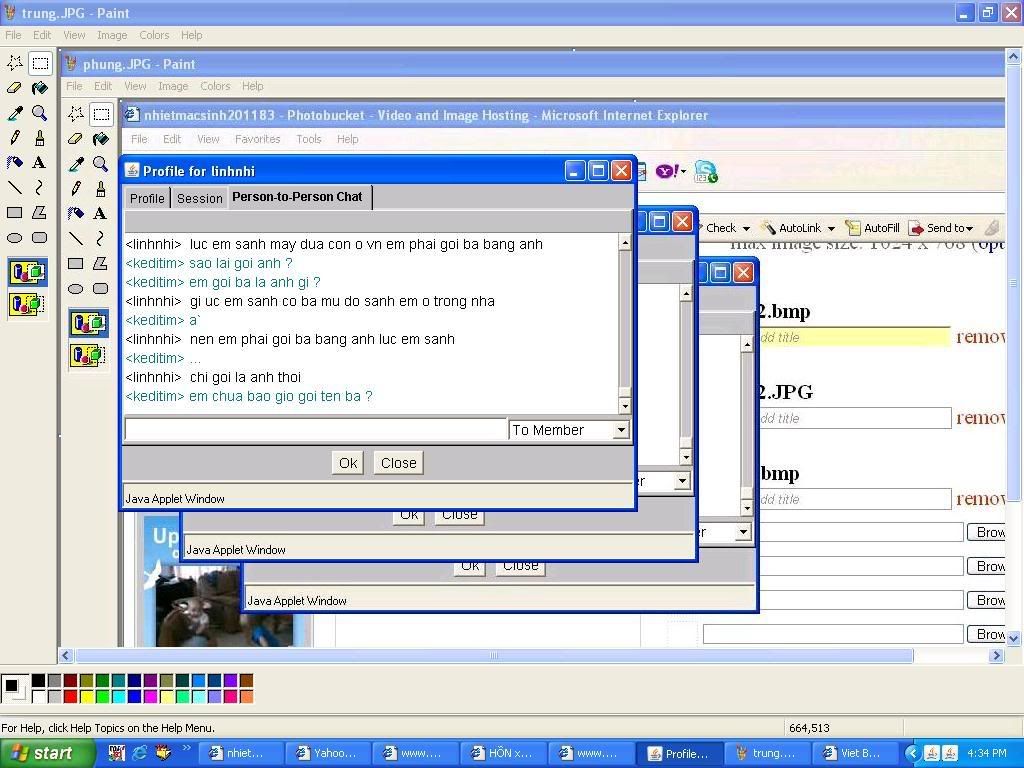This screenshot has width=1024, height=768.
Task: Select the Pencil tool in trung.JPG Paint
Action: point(14,138)
